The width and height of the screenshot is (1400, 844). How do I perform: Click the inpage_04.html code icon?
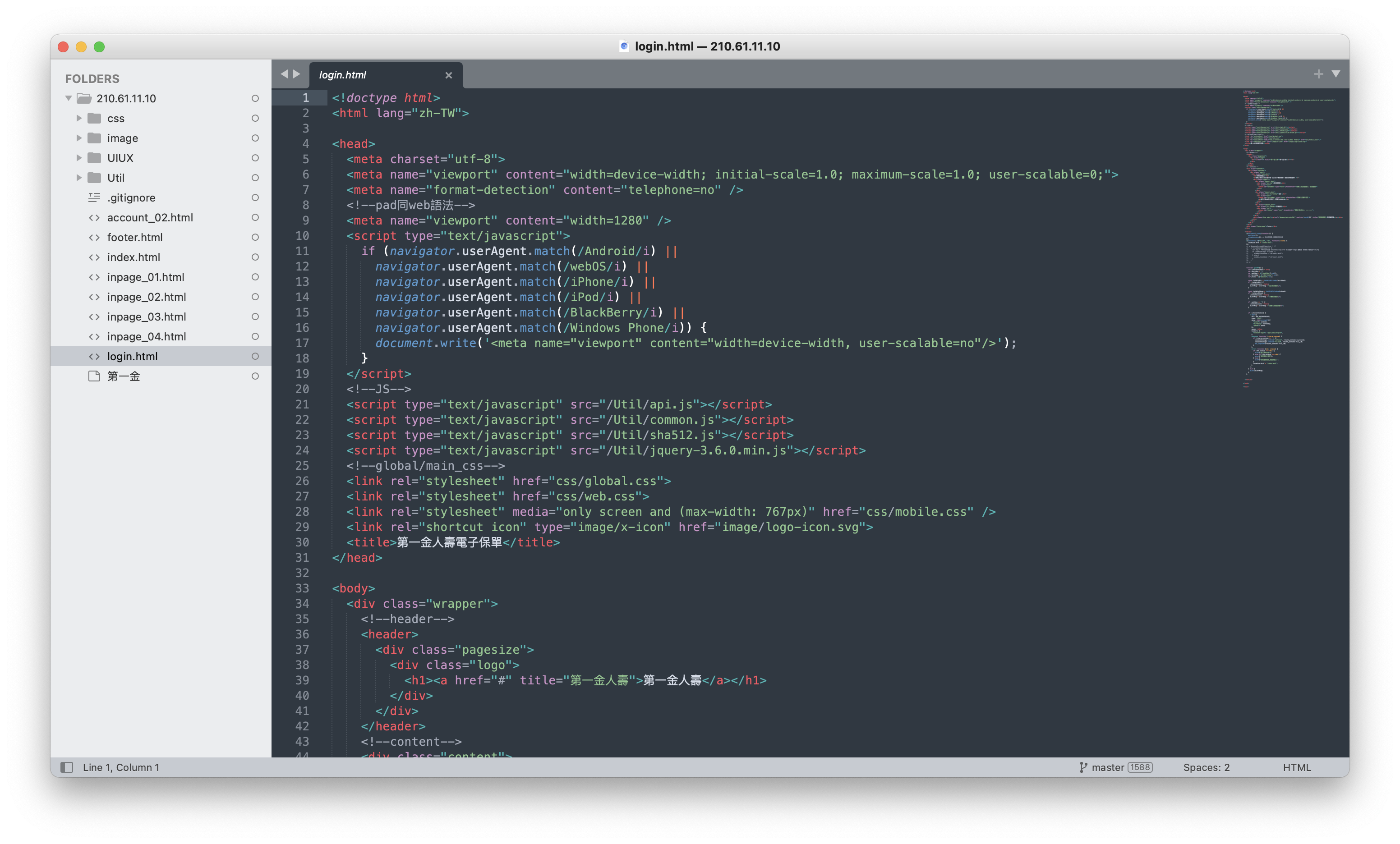(94, 337)
